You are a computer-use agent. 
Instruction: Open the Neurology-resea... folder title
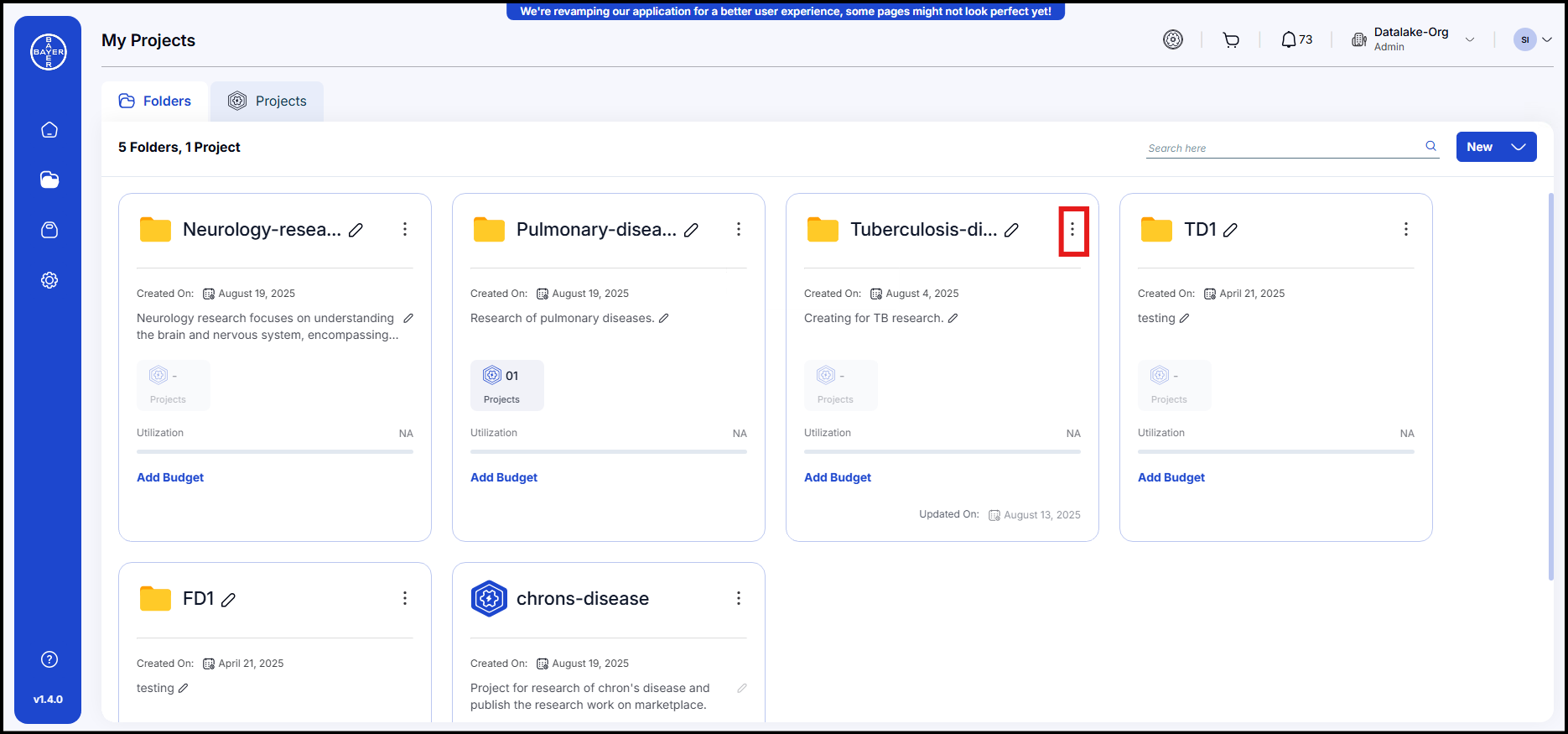coord(262,230)
